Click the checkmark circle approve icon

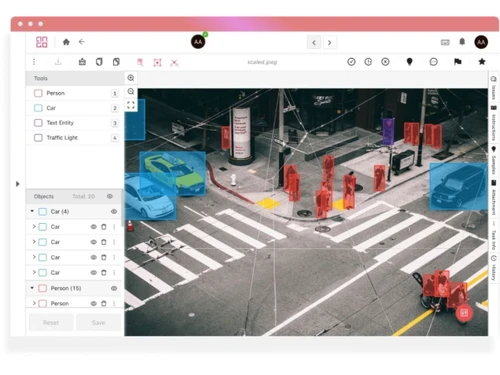[351, 62]
